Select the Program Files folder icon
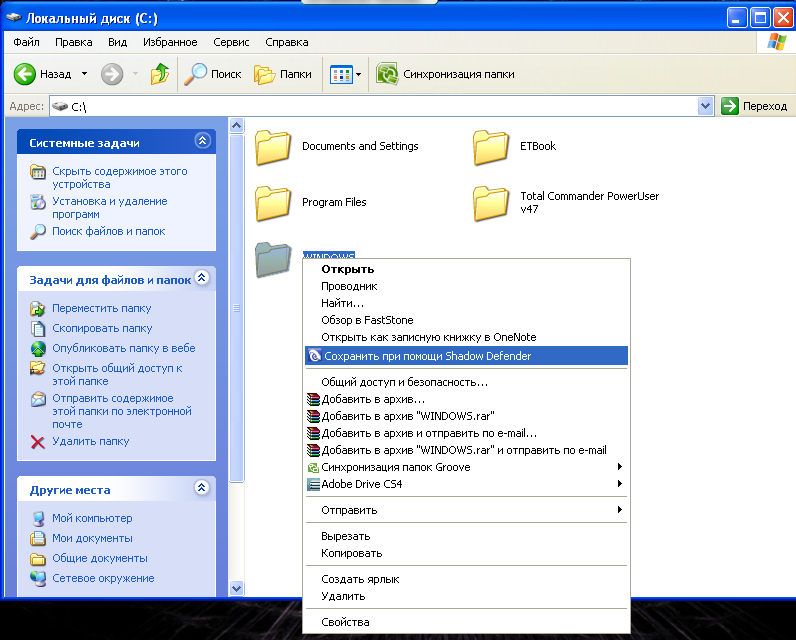Viewport: 796px width, 640px height. 273,203
